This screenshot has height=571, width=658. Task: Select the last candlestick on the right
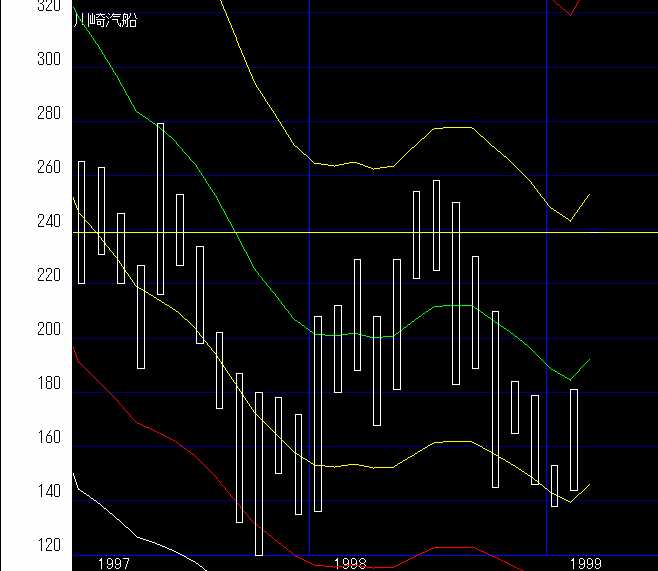tap(574, 440)
